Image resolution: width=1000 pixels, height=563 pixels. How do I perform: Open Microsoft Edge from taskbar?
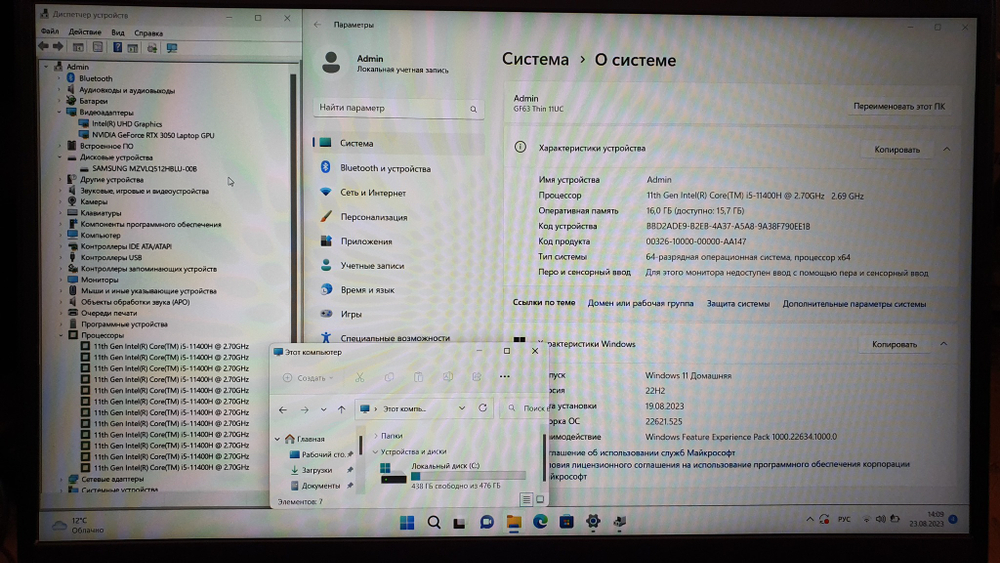(540, 522)
